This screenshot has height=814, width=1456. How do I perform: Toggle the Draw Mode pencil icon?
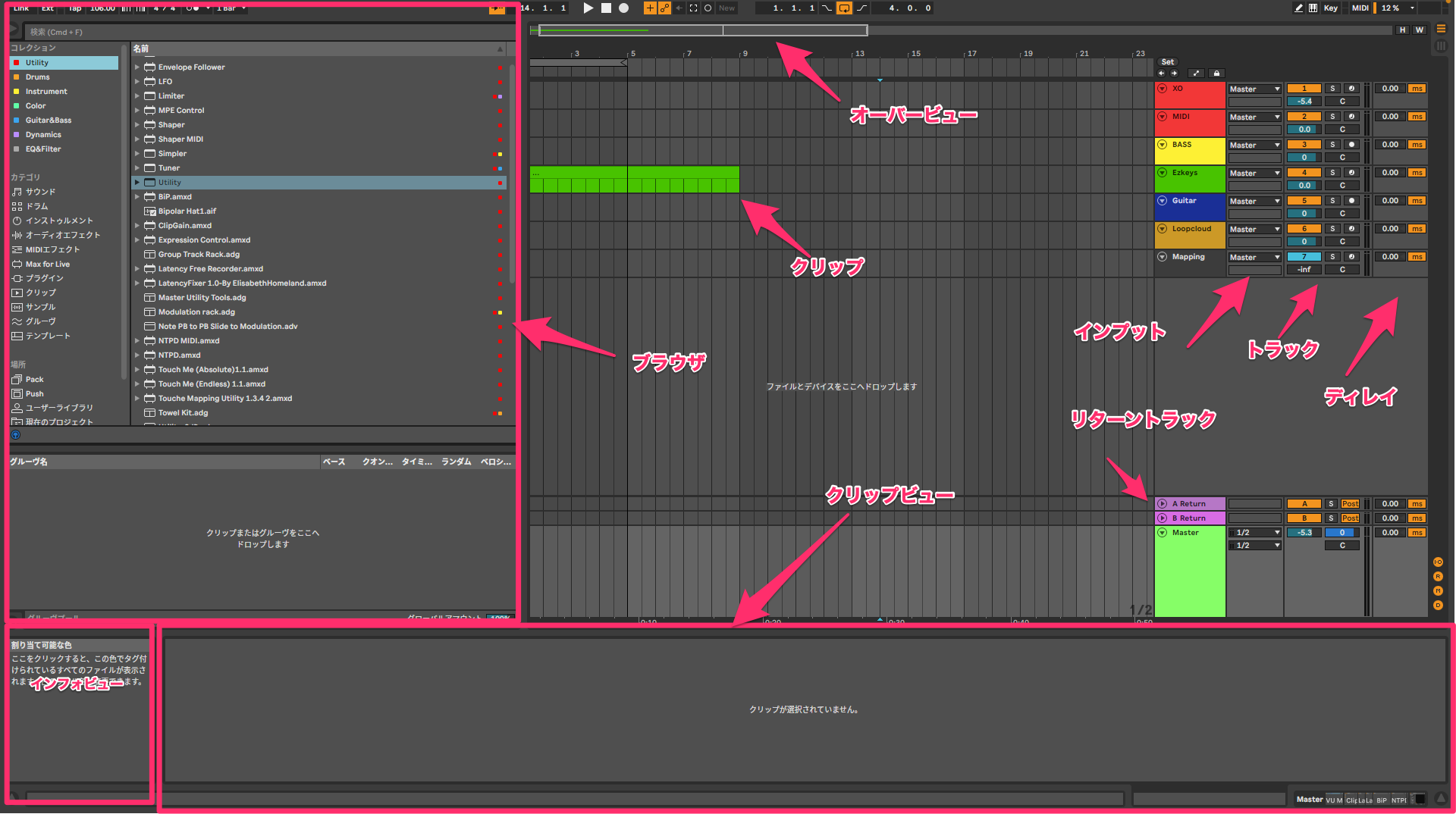(x=1298, y=8)
